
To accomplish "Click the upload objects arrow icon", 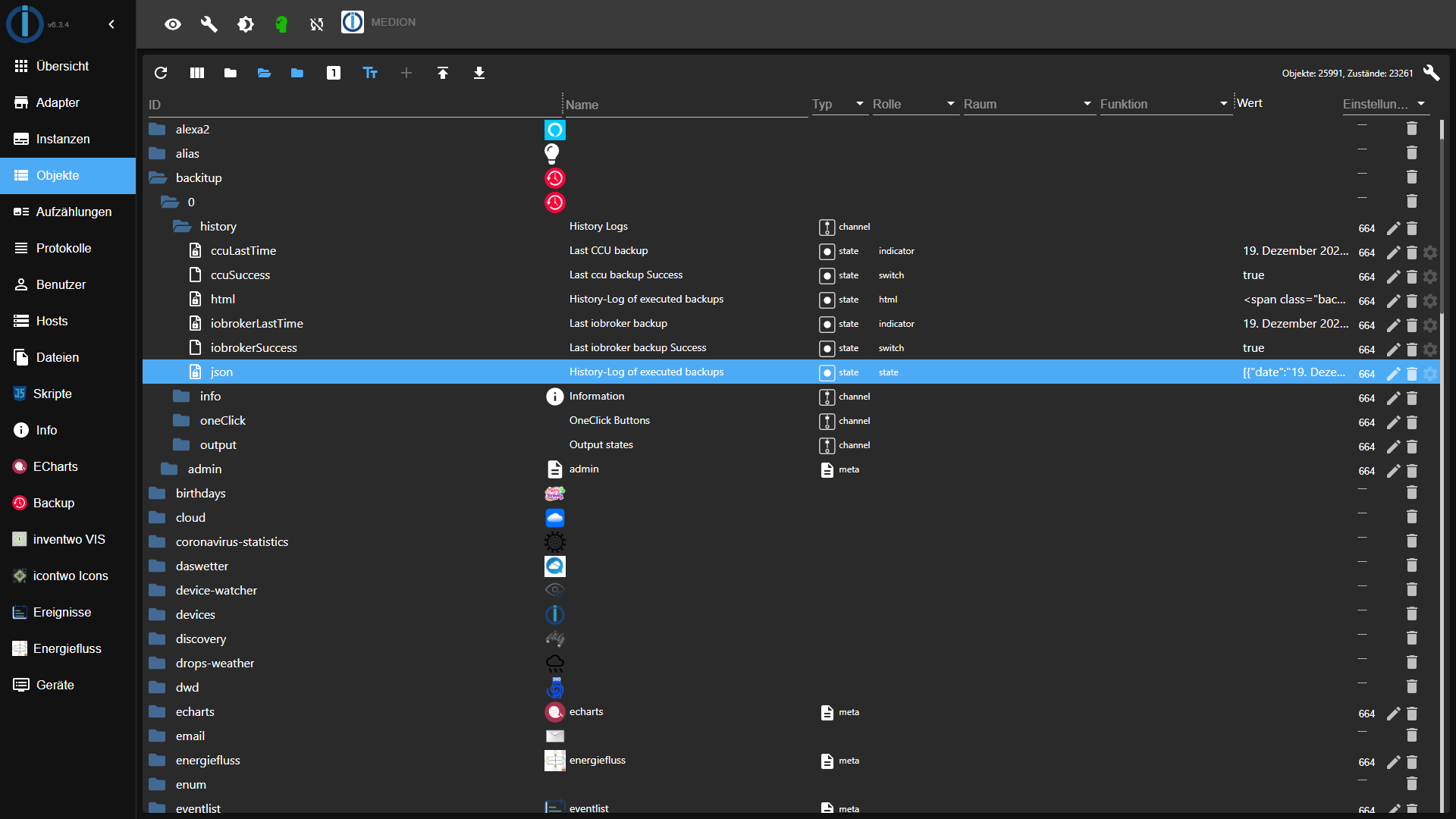I will point(443,73).
